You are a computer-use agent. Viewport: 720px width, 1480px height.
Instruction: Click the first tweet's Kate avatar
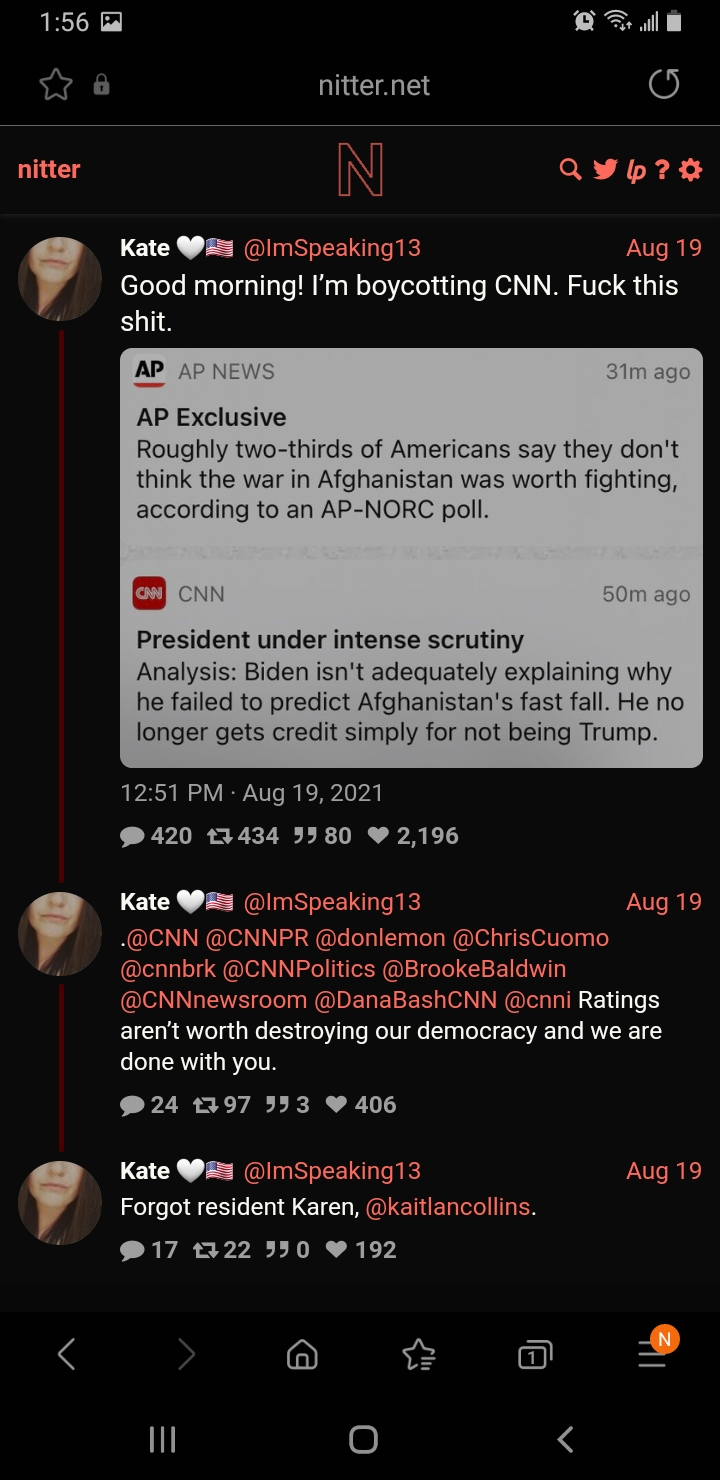click(x=60, y=279)
